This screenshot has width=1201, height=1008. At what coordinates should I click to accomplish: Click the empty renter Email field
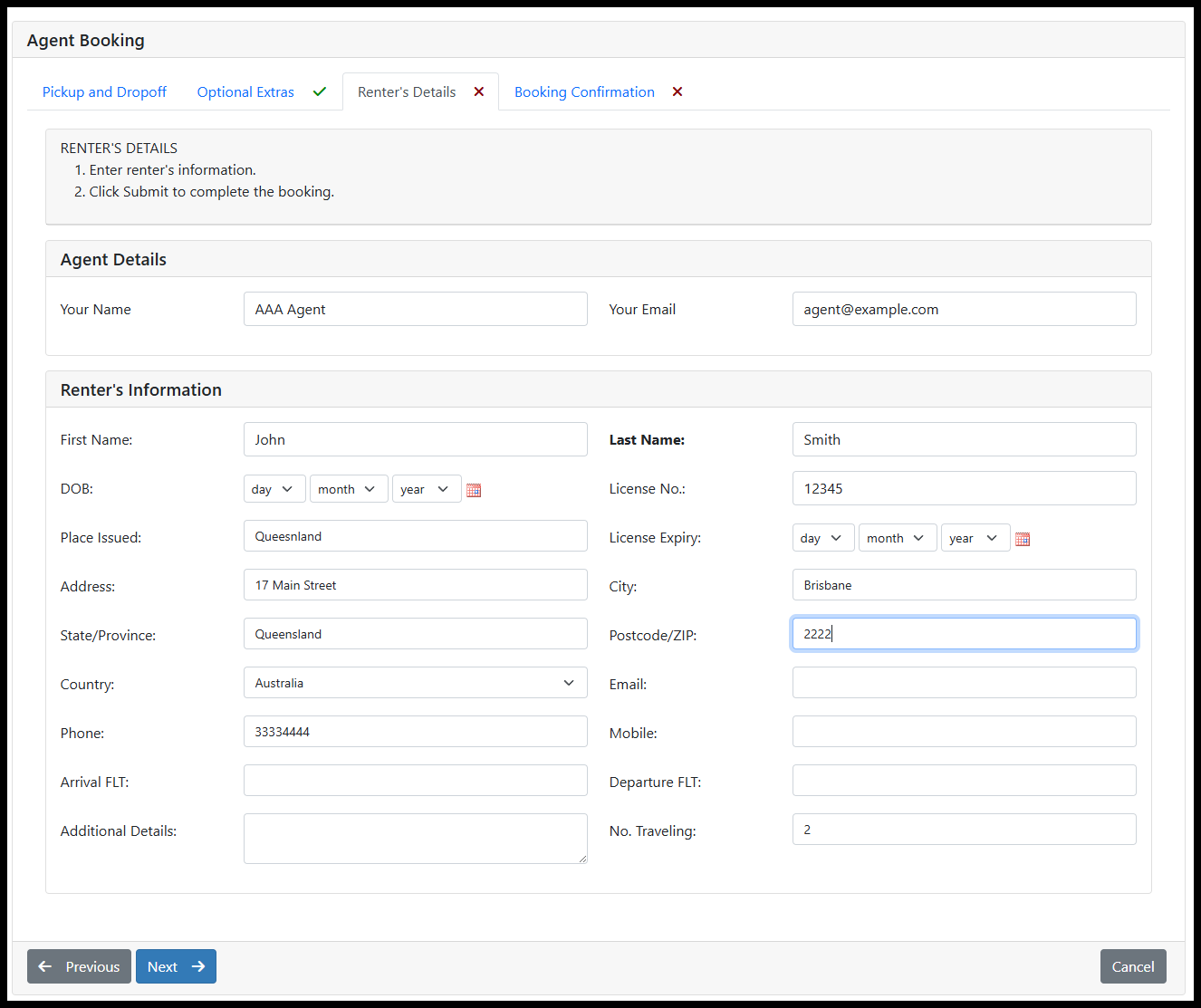[x=965, y=683]
